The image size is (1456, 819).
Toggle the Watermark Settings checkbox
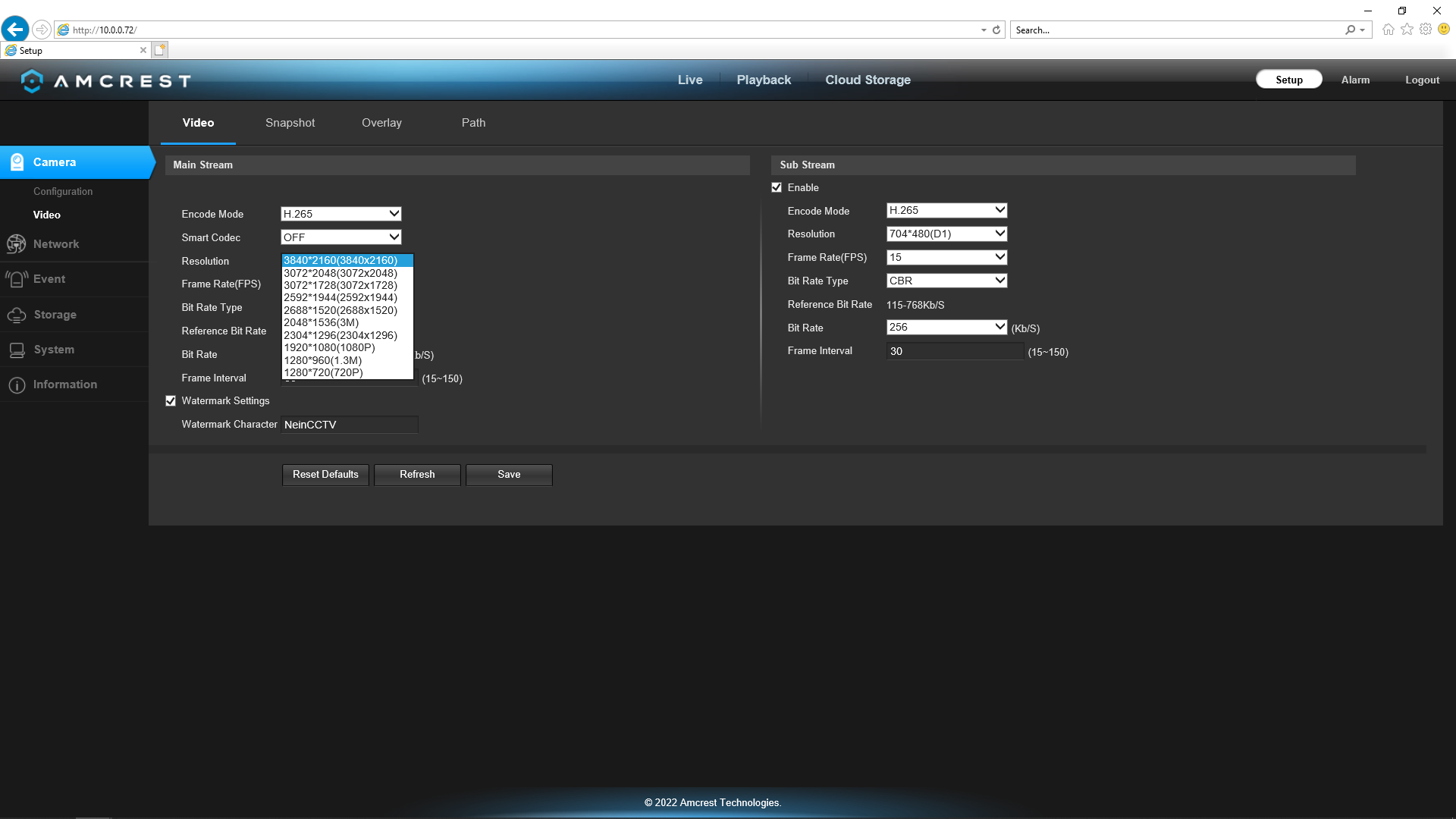click(x=171, y=401)
